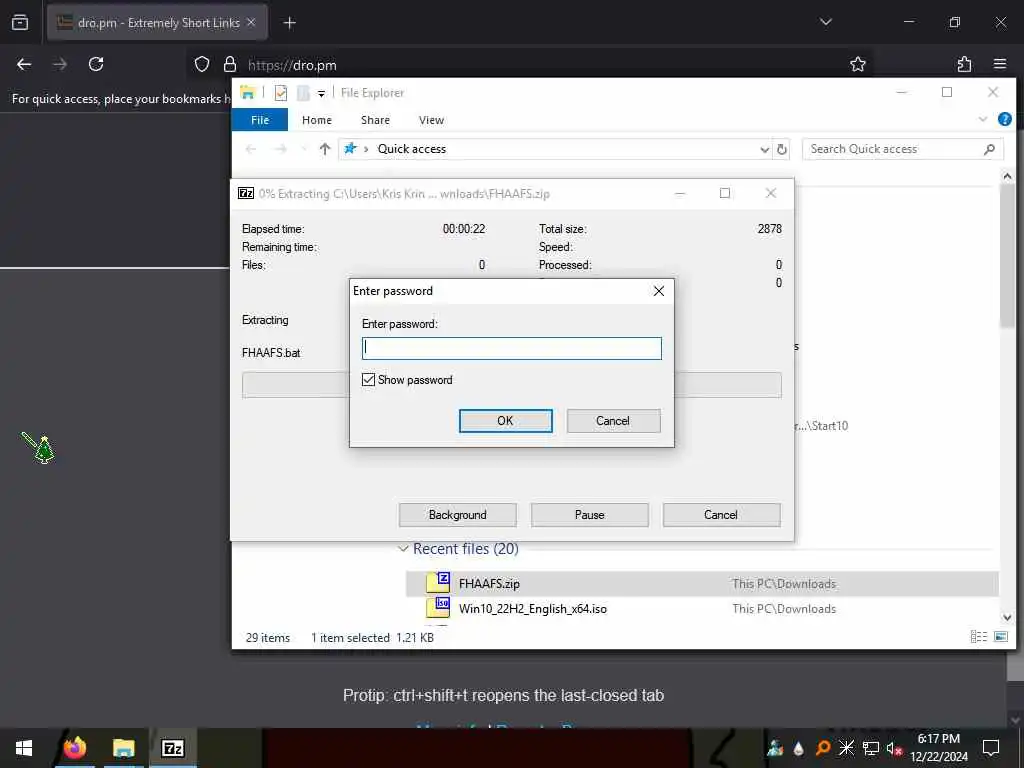Open the Share ribbon tab

376,120
